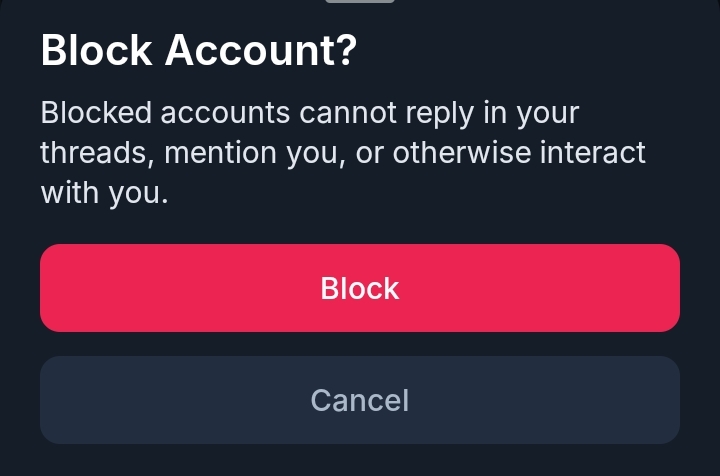Click the blocked accounts description text
Viewport: 720px width, 476px height.
coord(342,152)
